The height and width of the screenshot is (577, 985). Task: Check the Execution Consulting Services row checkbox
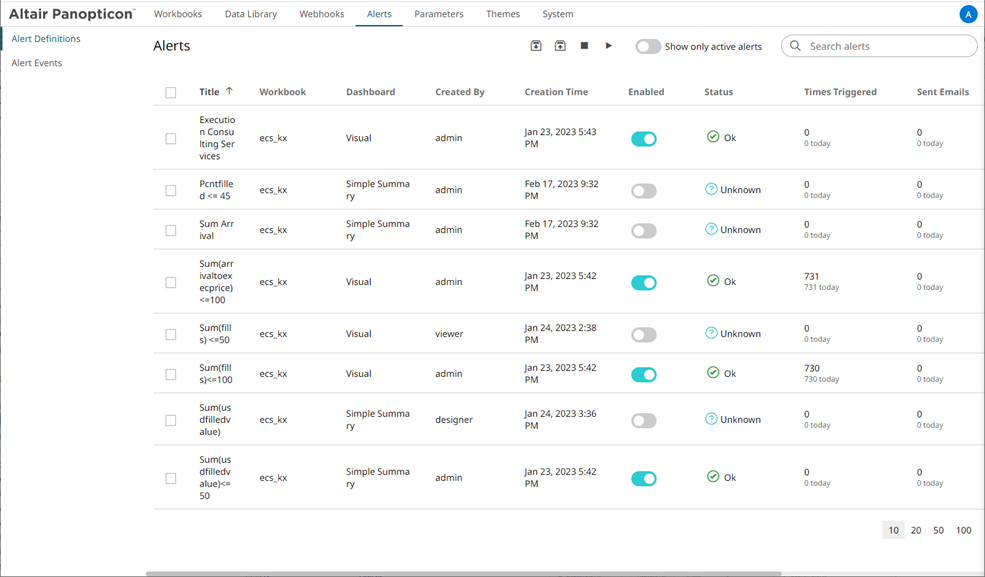point(171,138)
